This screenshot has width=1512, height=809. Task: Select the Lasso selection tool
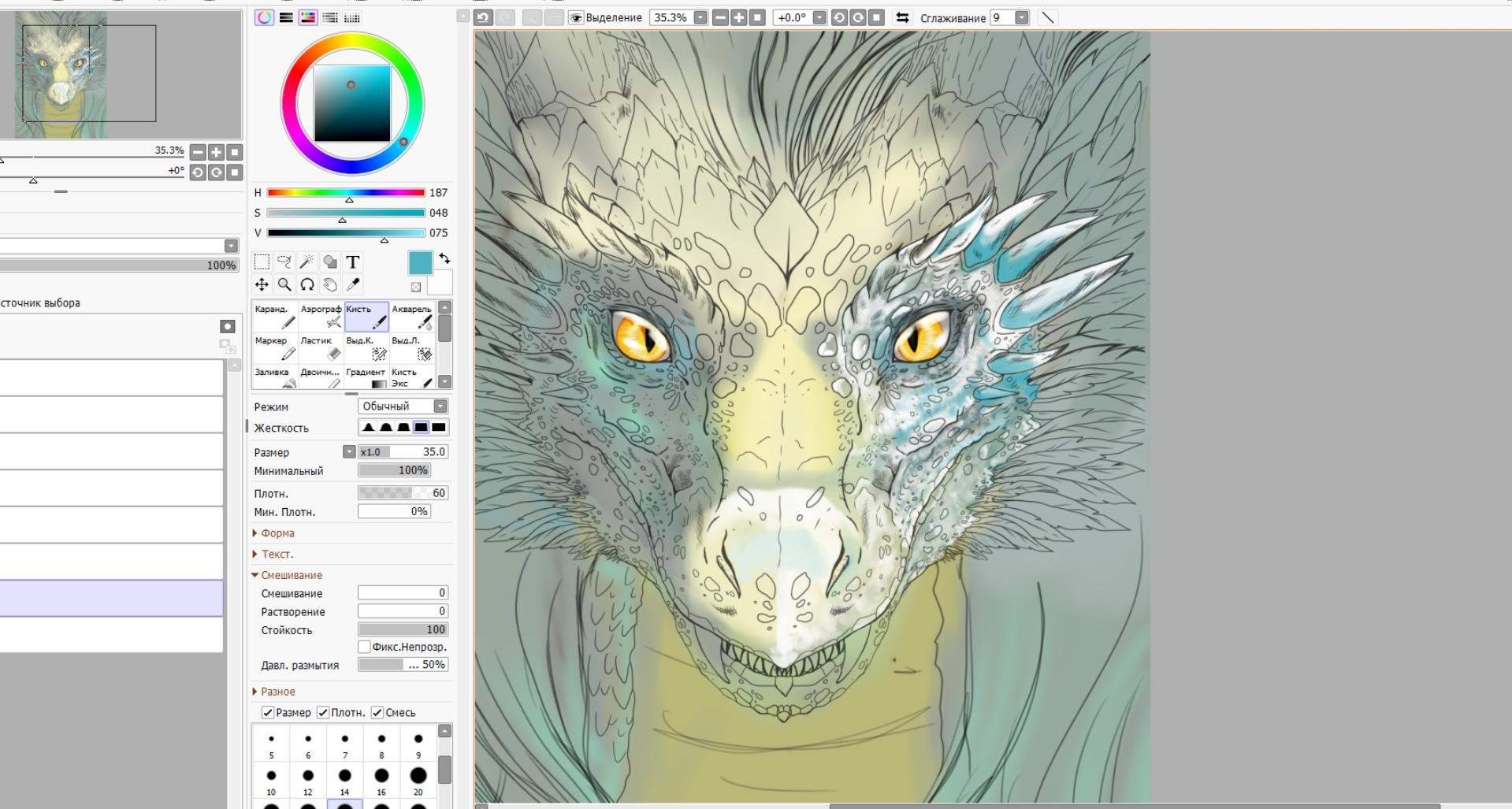point(284,262)
